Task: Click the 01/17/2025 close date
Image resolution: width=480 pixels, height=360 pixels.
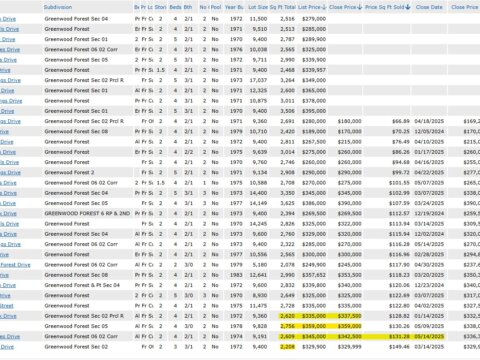Action: [x=429, y=152]
